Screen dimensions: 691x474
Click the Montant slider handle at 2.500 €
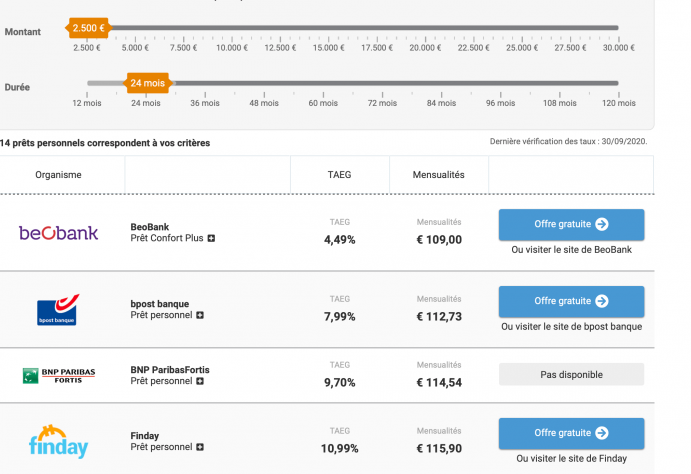click(88, 28)
